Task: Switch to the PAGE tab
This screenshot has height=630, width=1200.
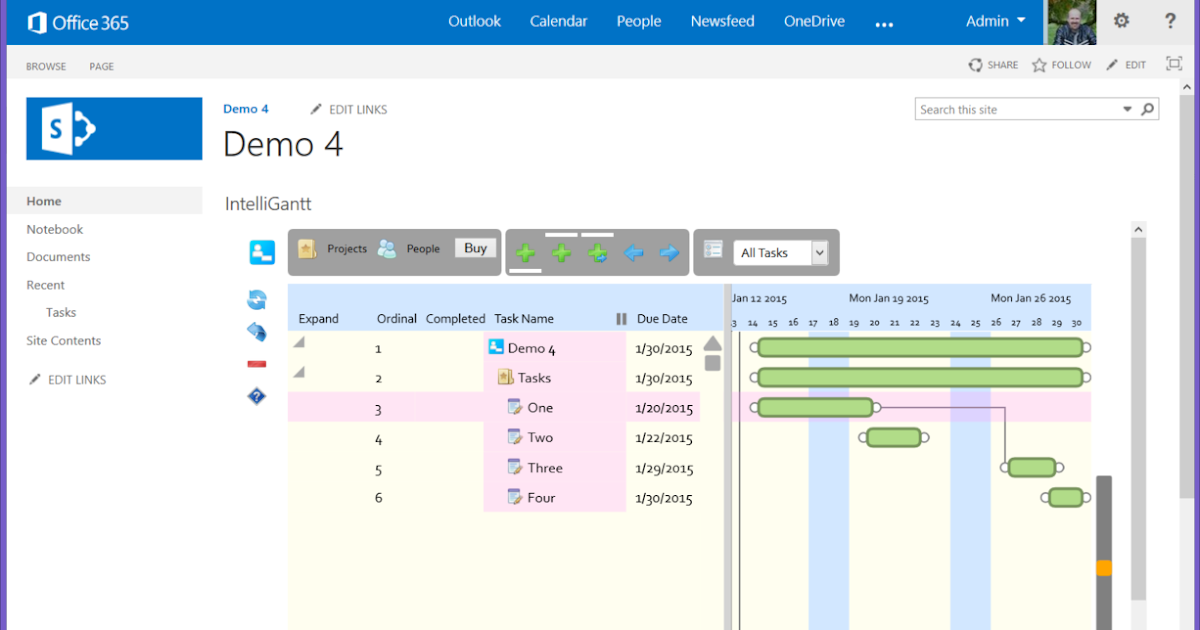Action: click(x=100, y=66)
